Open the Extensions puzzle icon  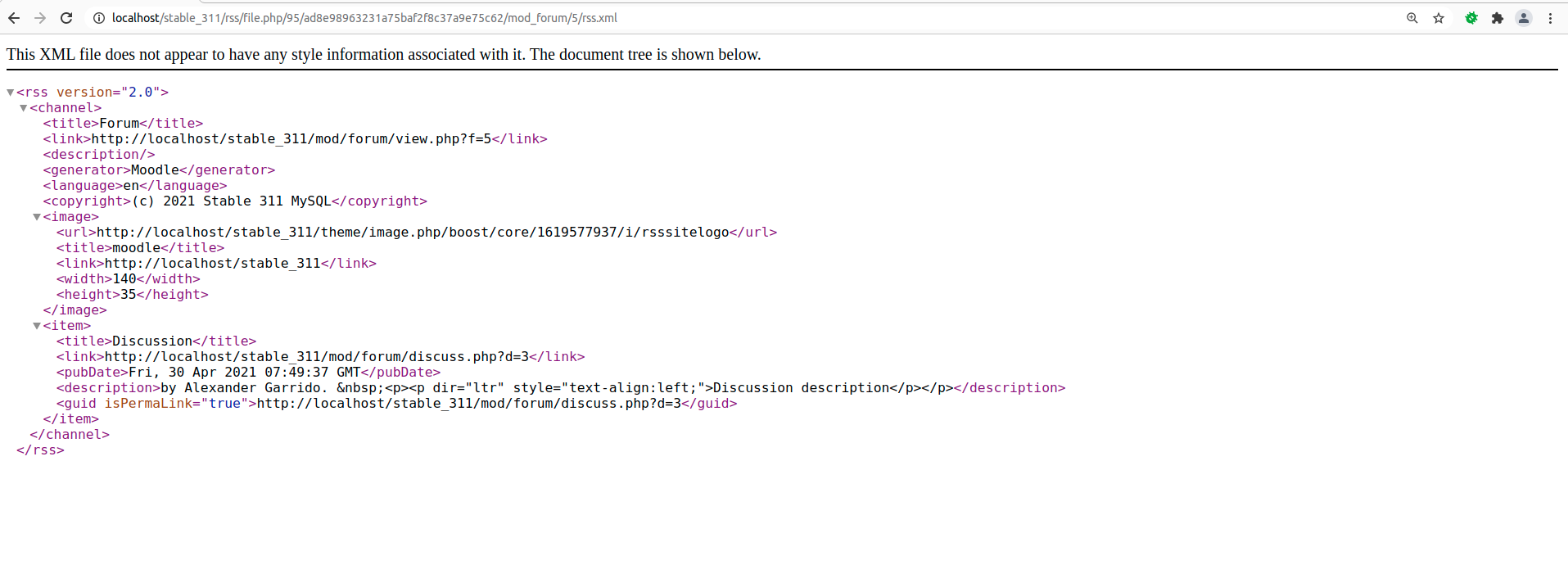click(x=1498, y=18)
